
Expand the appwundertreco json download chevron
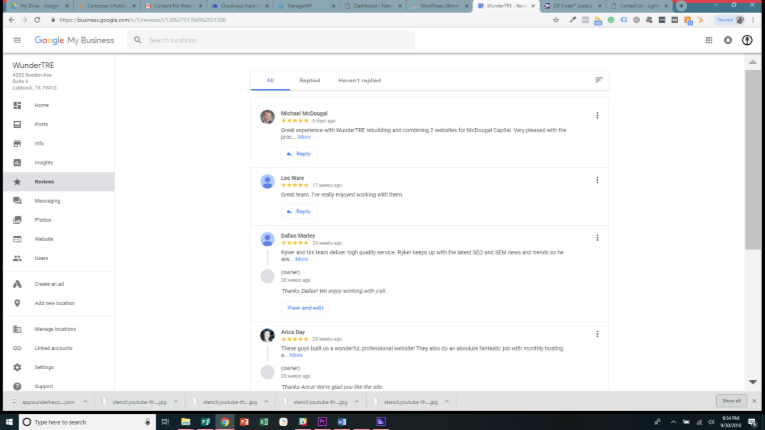point(85,402)
